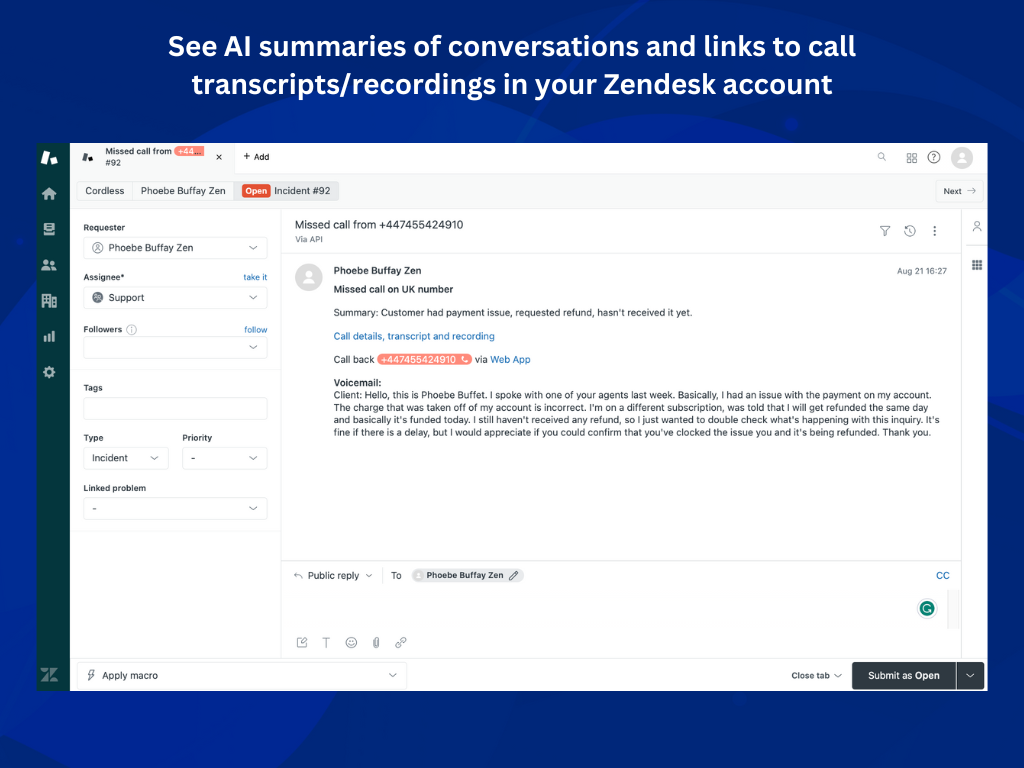1024x768 pixels.
Task: Click the follow link
Action: click(255, 330)
